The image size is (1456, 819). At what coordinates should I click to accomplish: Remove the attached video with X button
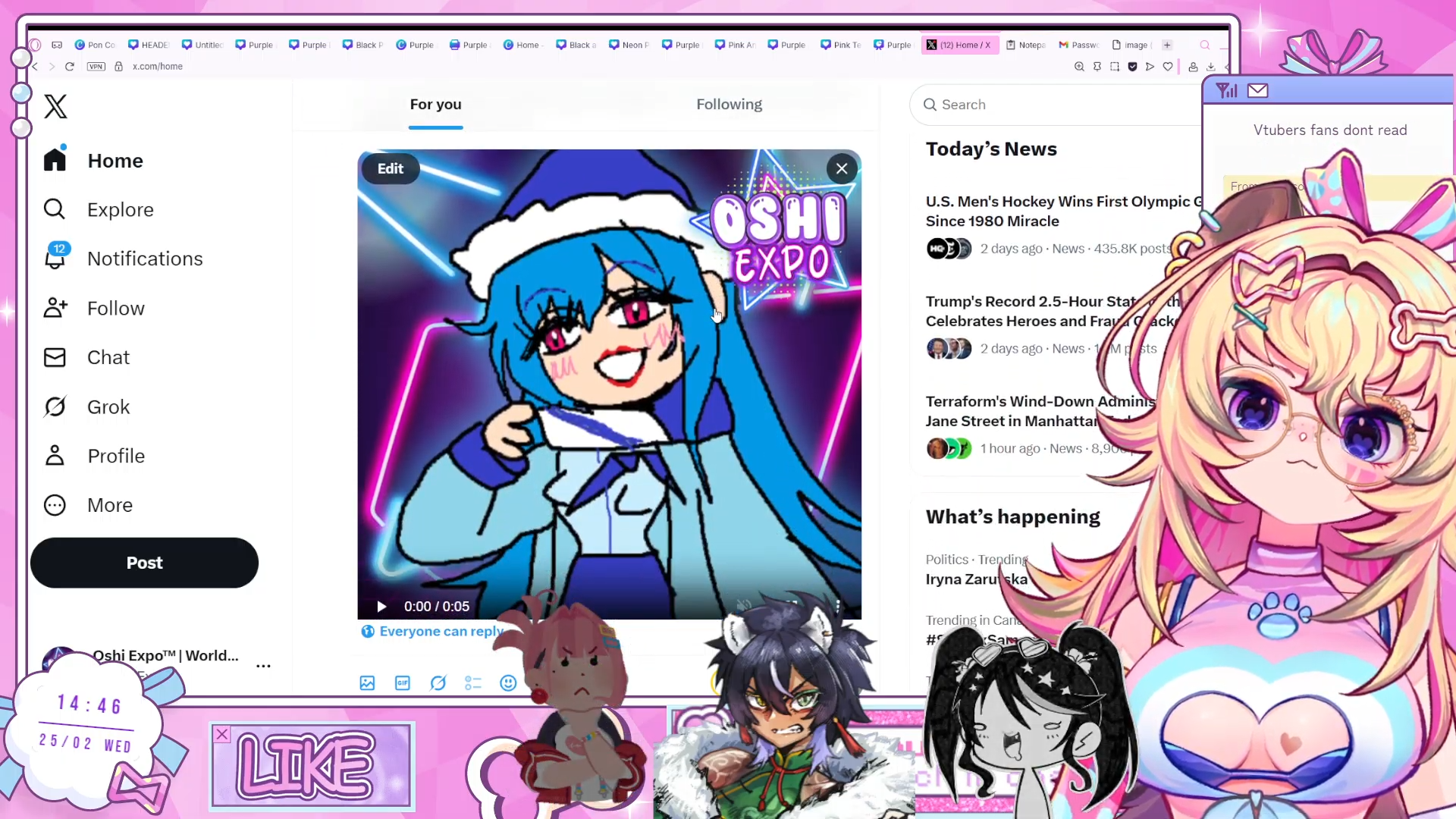click(842, 168)
